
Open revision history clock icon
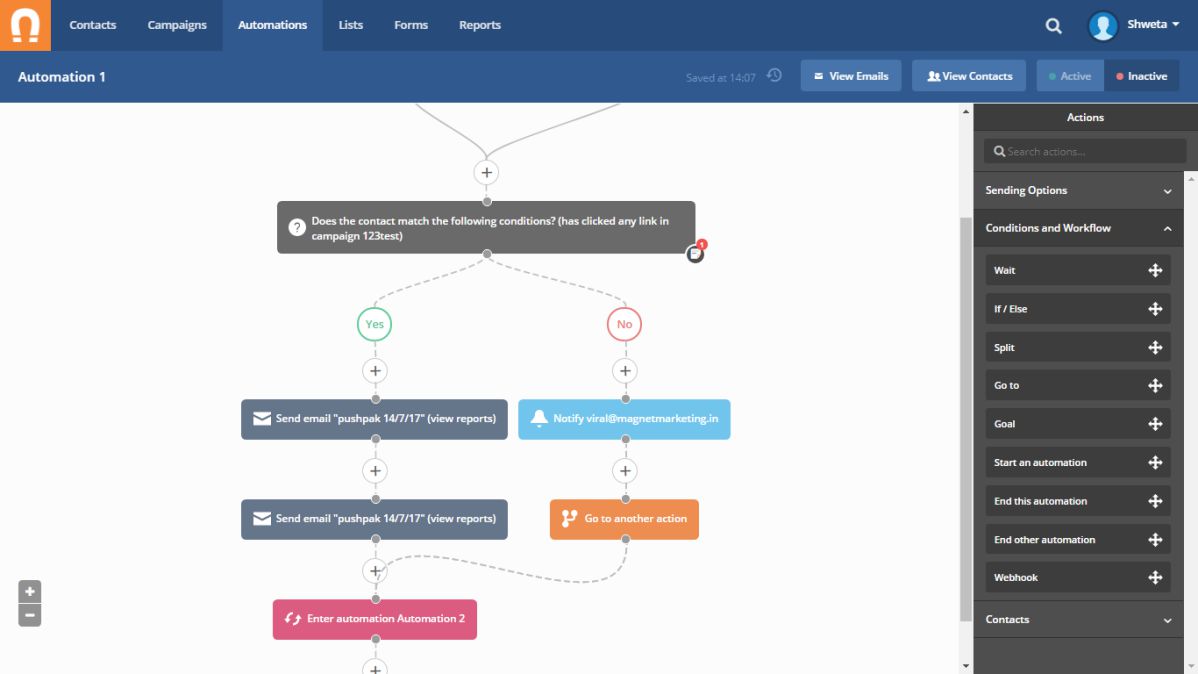tap(774, 76)
